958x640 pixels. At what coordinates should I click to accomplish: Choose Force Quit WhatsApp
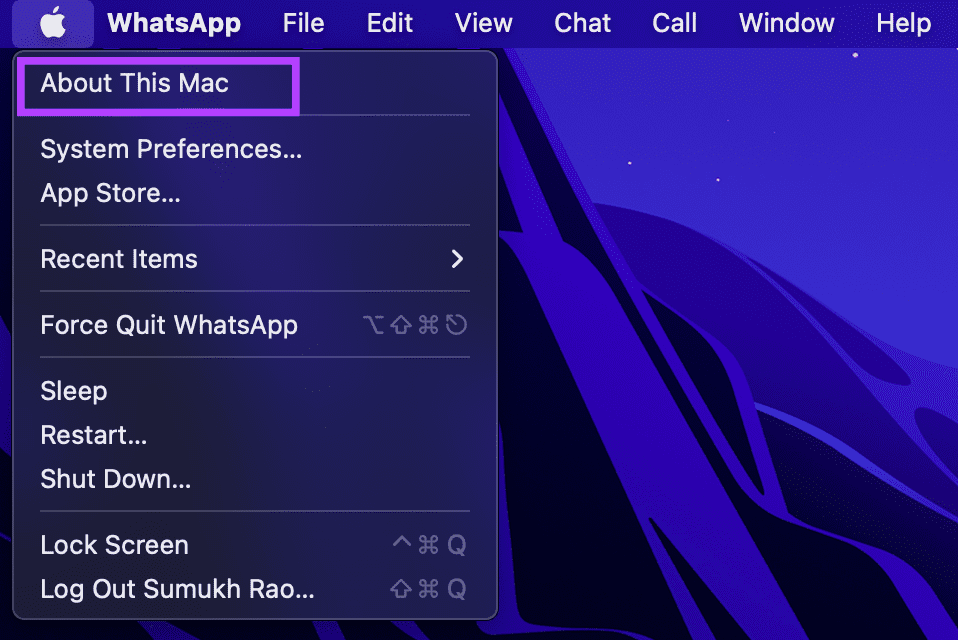255,325
